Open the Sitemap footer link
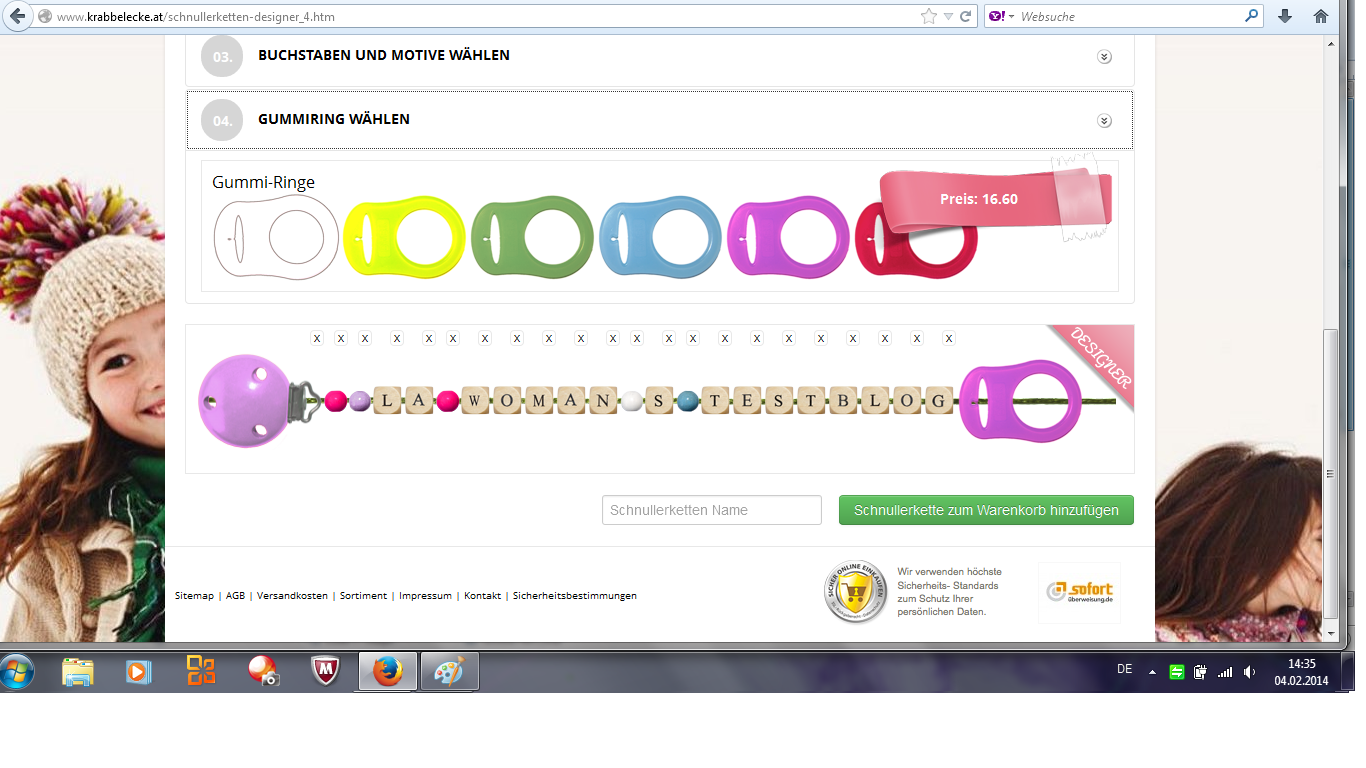Screen dimensions: 1366x768 point(194,596)
